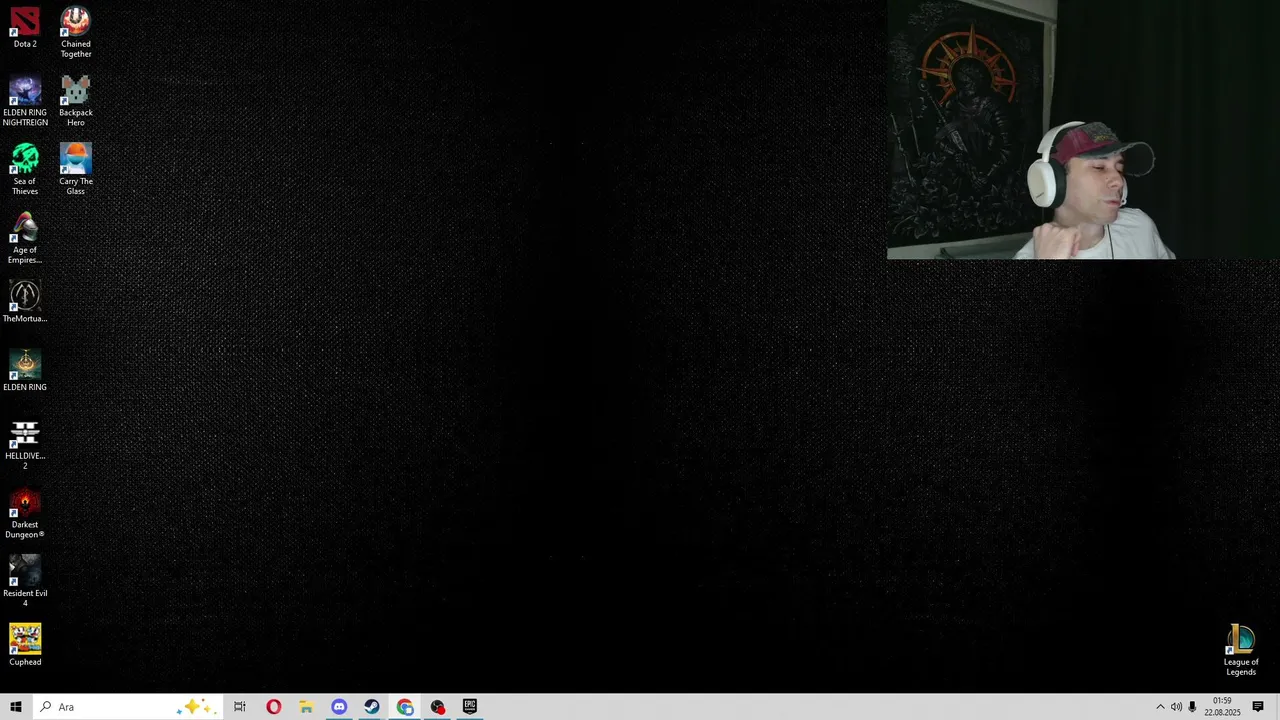This screenshot has width=1280, height=720.
Task: Show hidden system tray icons
Action: 1160,707
